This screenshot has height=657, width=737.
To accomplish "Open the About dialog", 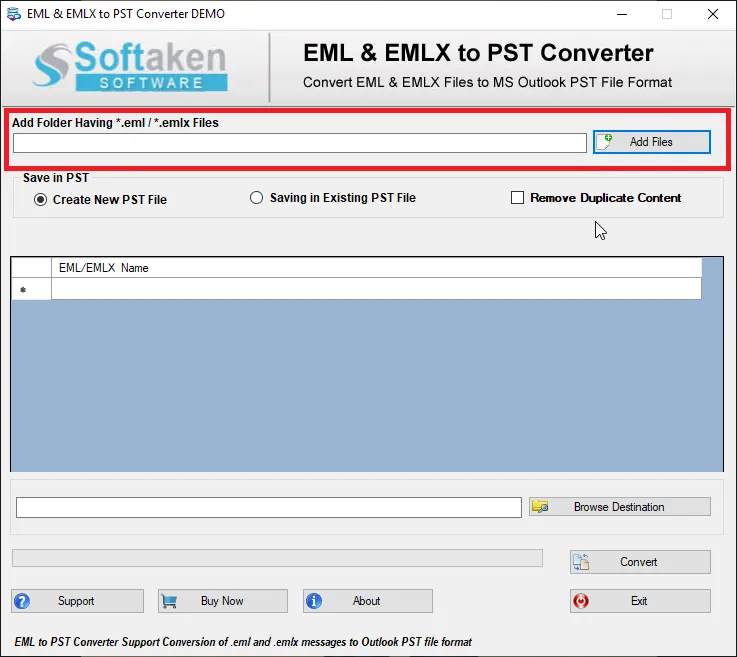I will pos(368,601).
